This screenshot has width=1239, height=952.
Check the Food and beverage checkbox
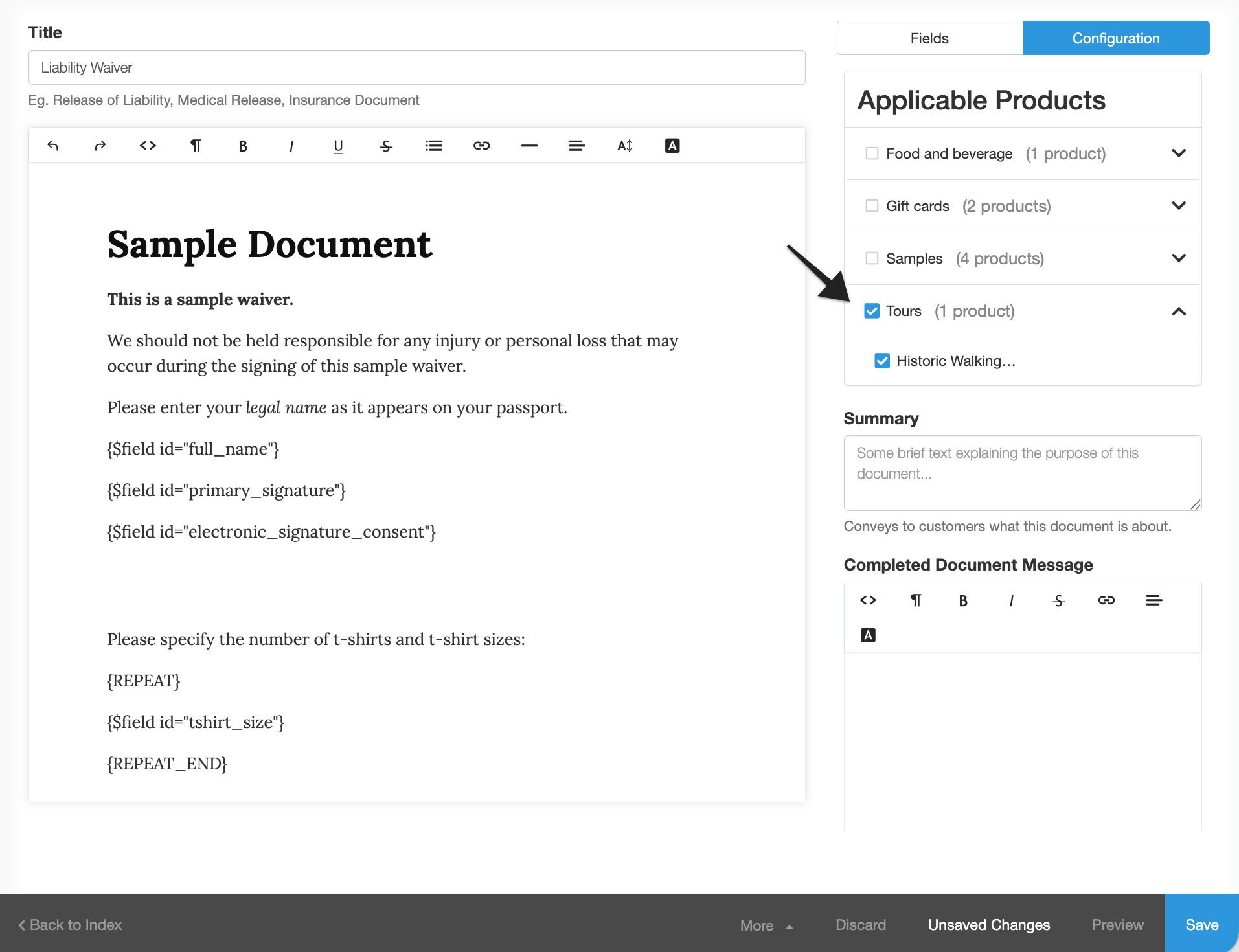pyautogui.click(x=872, y=153)
